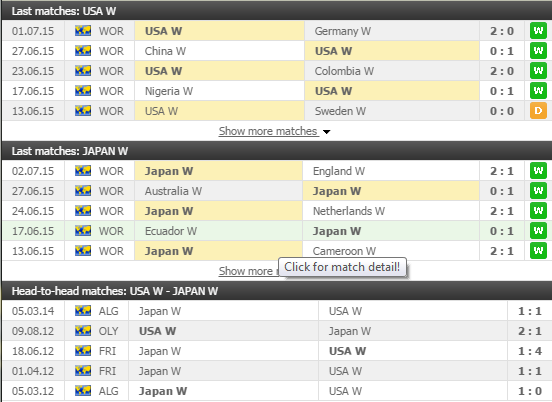552x402 pixels.
Task: Click world flag icon in 05.03.14 ALG row
Action: tap(83, 311)
